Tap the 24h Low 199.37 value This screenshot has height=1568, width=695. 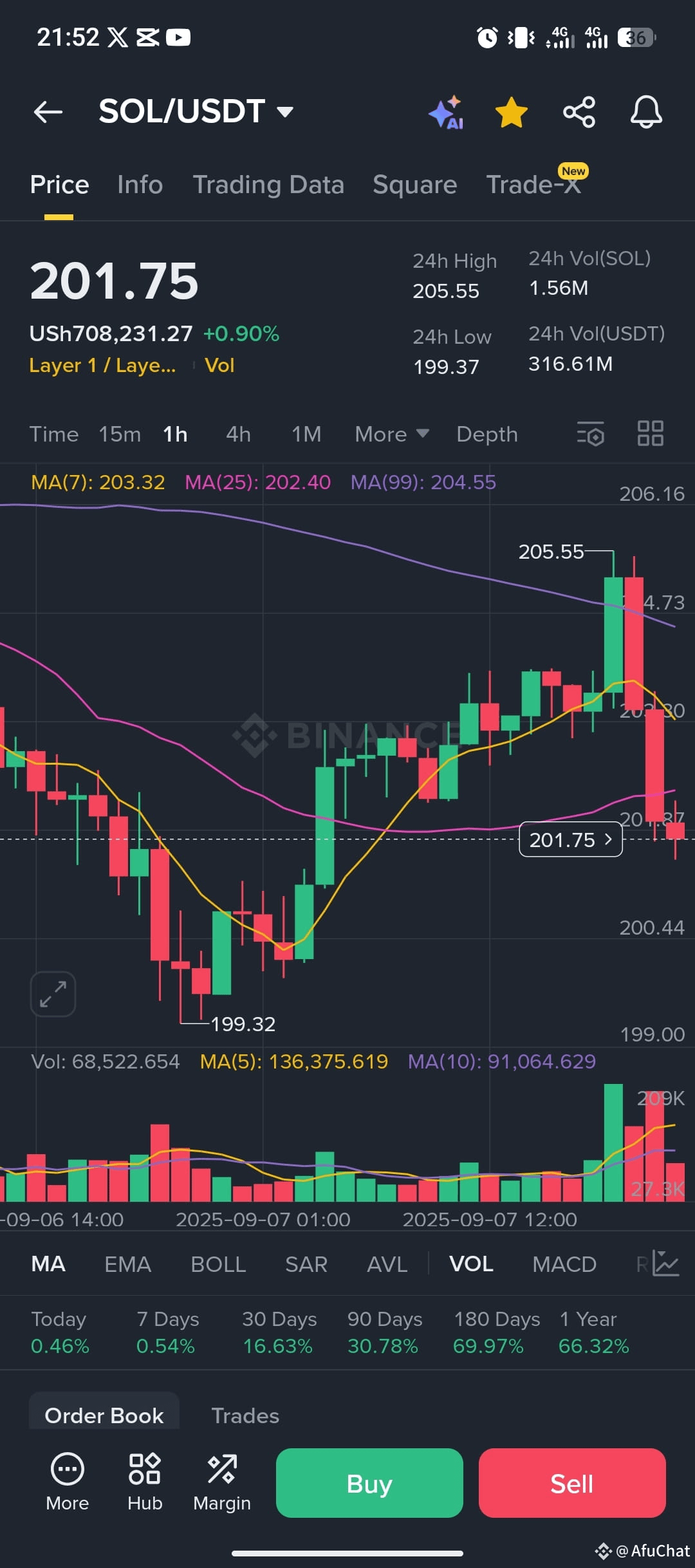(446, 367)
